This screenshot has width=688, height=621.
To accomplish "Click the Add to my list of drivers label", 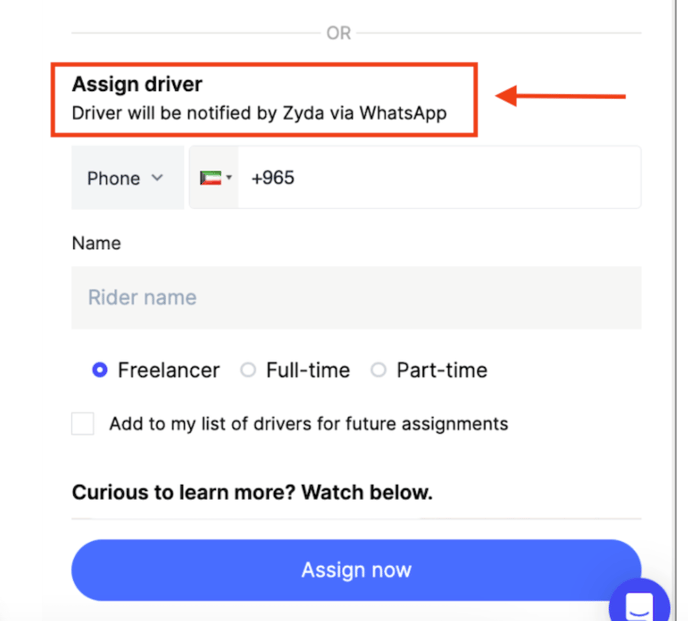I will [x=309, y=424].
